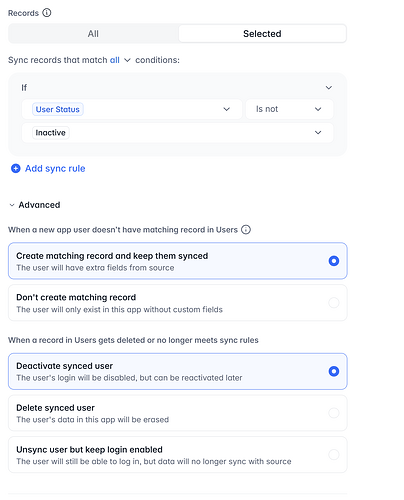404x500 pixels.
Task: Select Deactivate synced user option
Action: click(x=178, y=371)
